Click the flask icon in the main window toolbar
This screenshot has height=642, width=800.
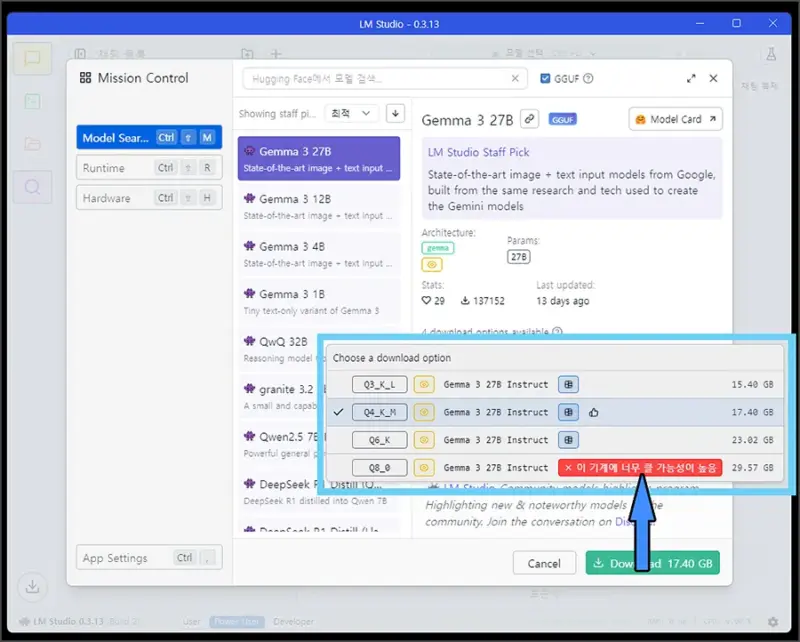771,54
